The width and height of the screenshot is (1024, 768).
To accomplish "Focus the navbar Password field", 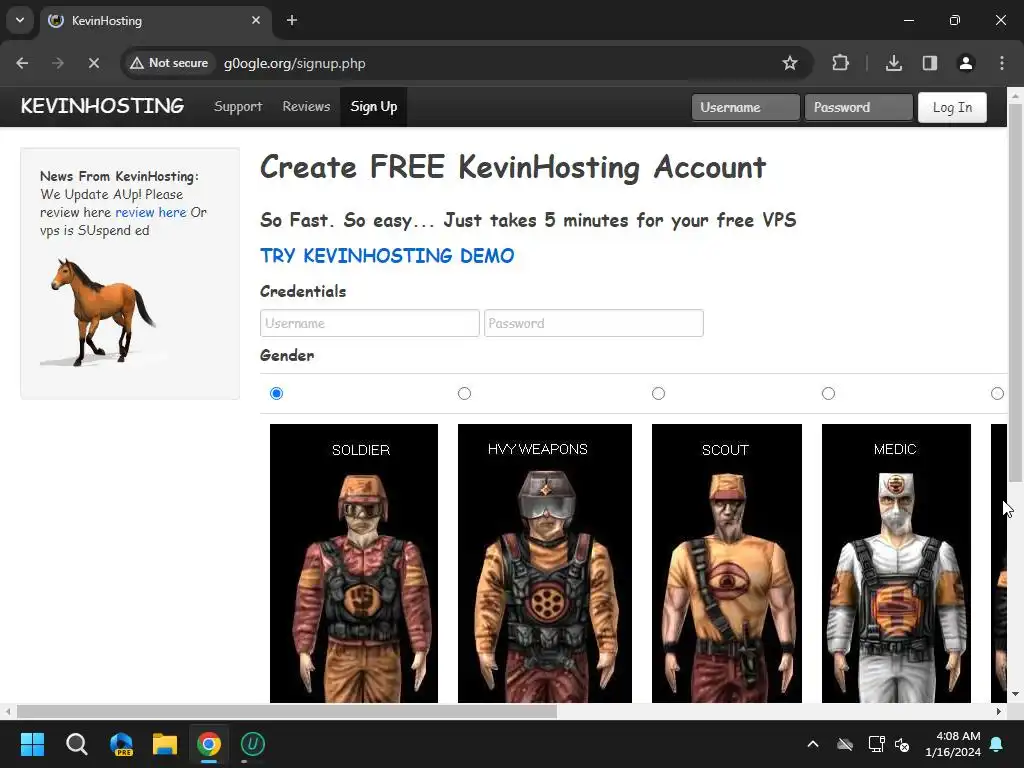I will point(859,107).
